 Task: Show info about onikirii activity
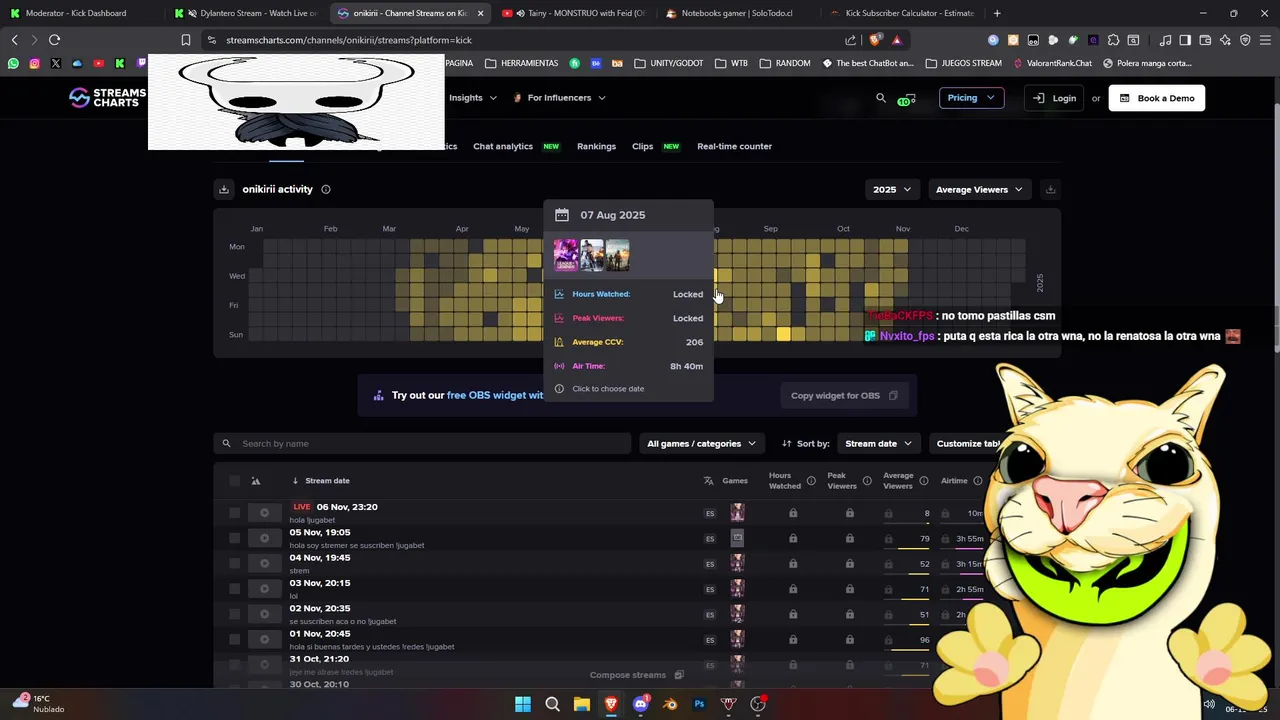[326, 189]
